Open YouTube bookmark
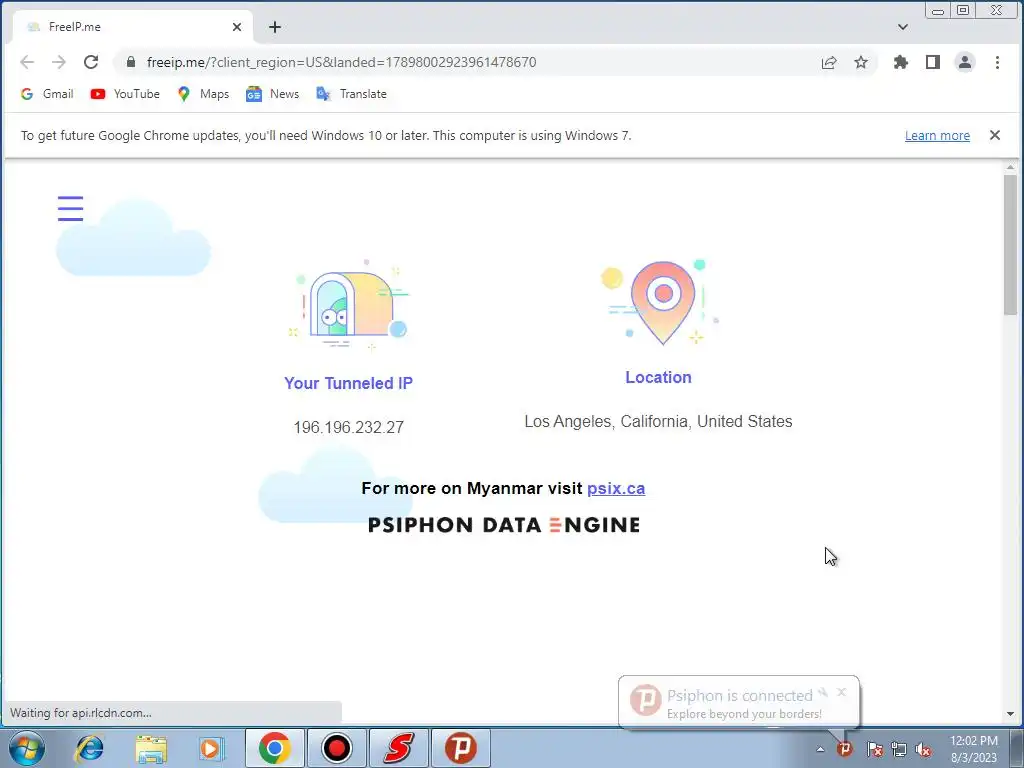Image resolution: width=1024 pixels, height=768 pixels. pos(125,94)
